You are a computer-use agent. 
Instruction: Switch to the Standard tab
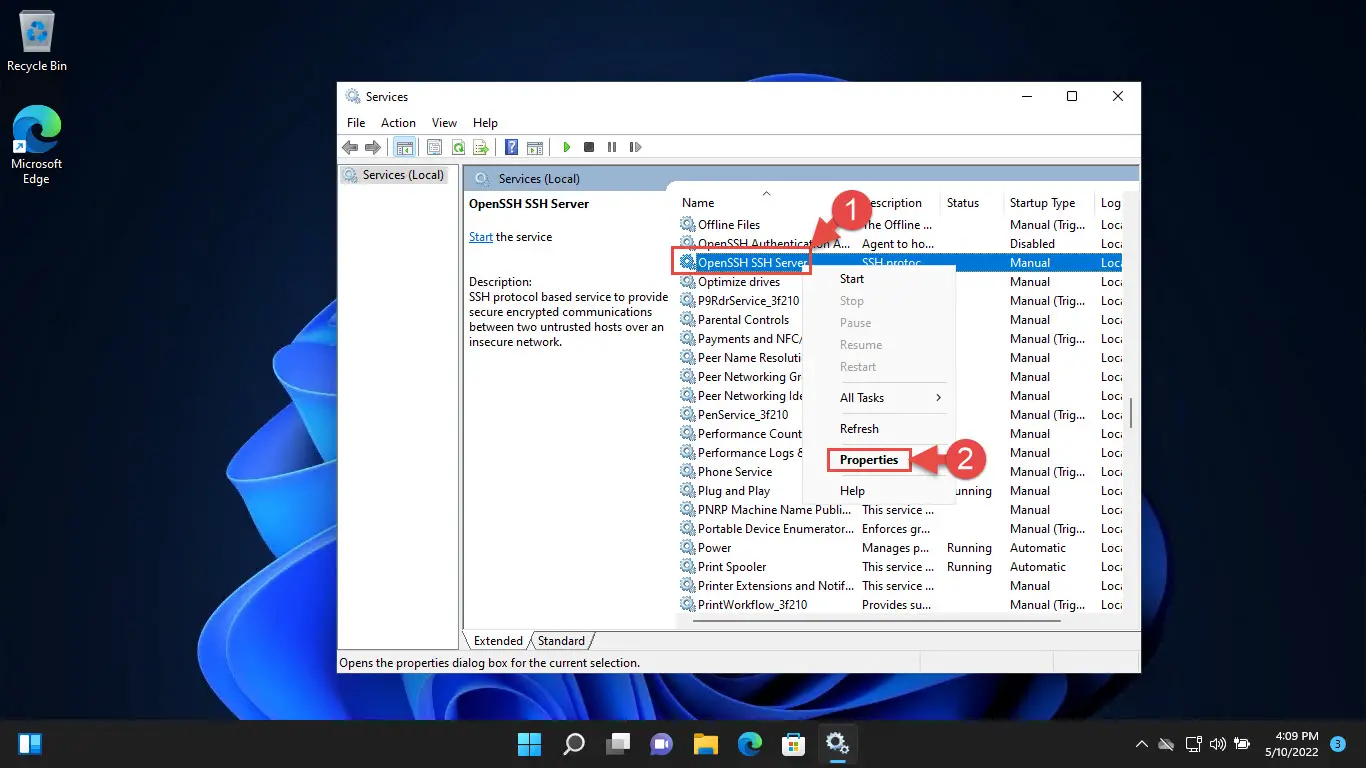(x=561, y=641)
